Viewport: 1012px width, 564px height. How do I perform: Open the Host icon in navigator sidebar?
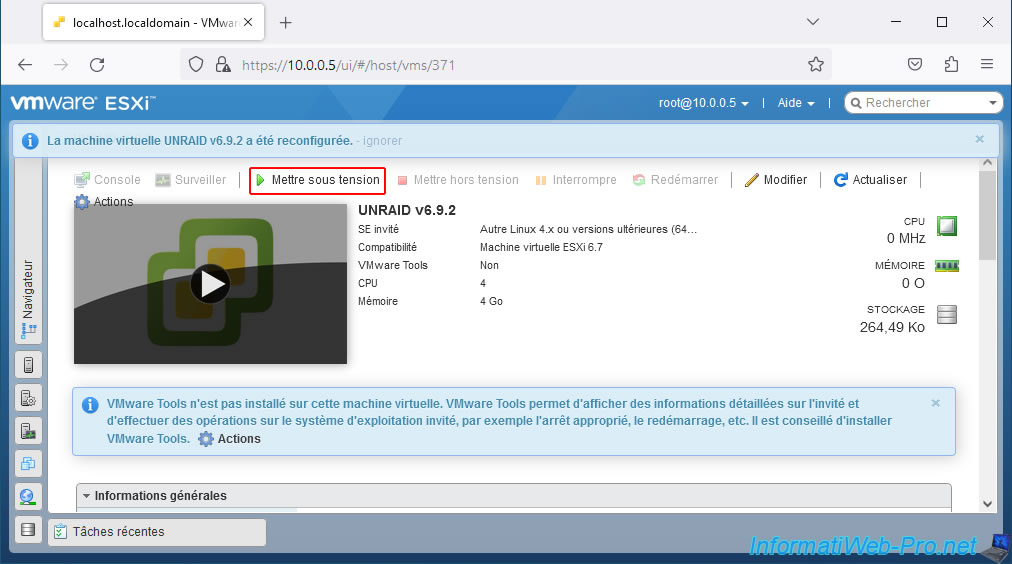tap(28, 365)
